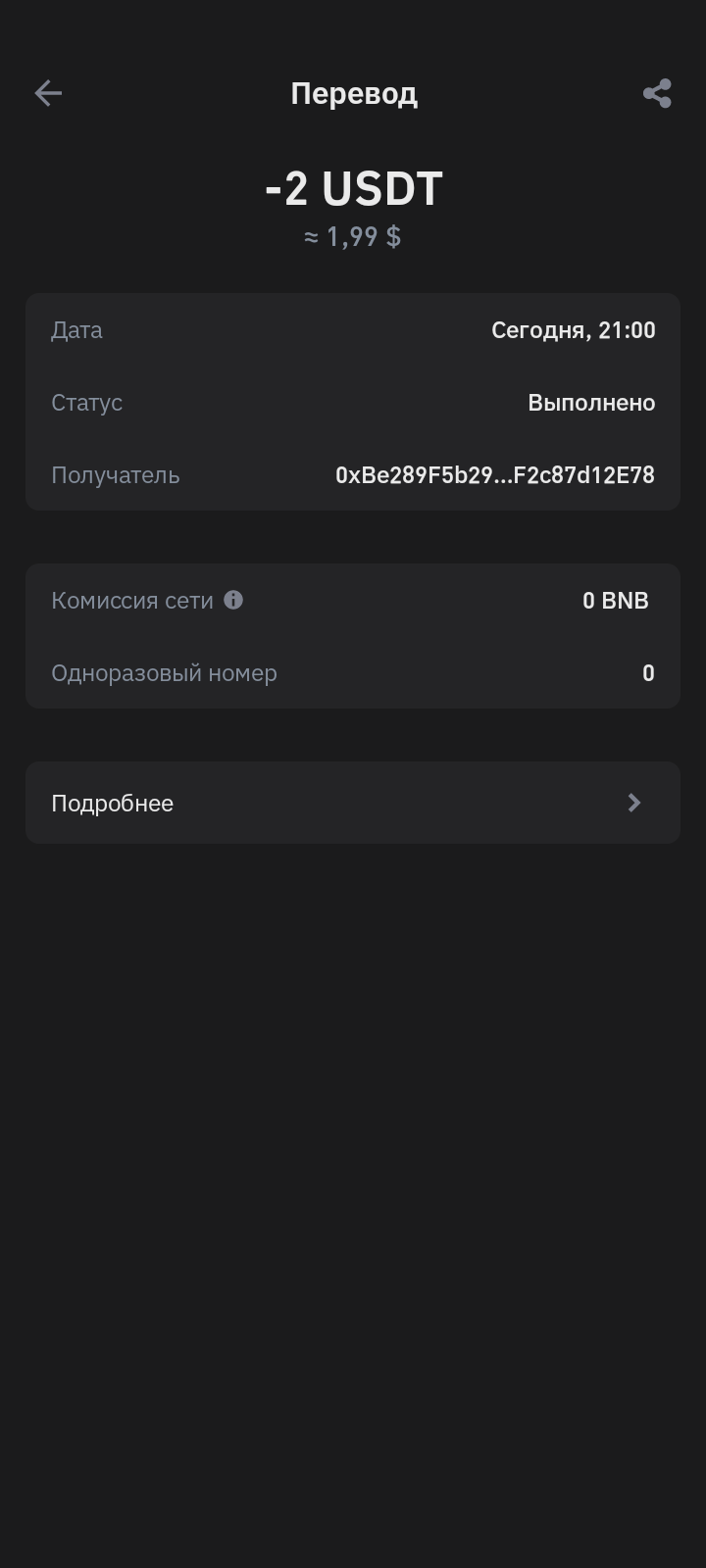Tap the -2 USDT amount
The image size is (706, 1568).
click(354, 188)
